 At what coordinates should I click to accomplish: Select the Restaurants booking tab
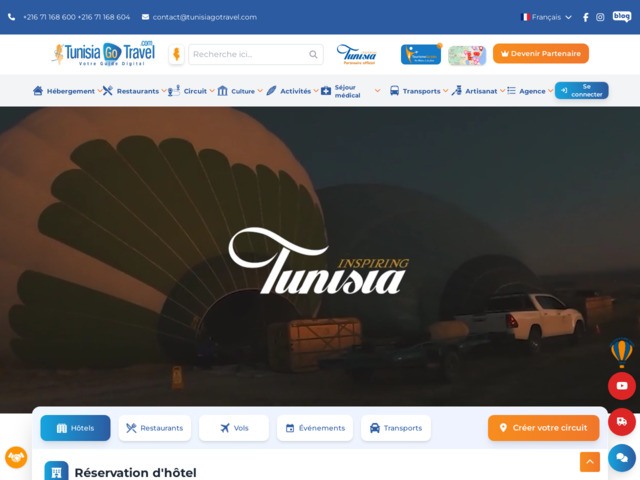pyautogui.click(x=155, y=428)
